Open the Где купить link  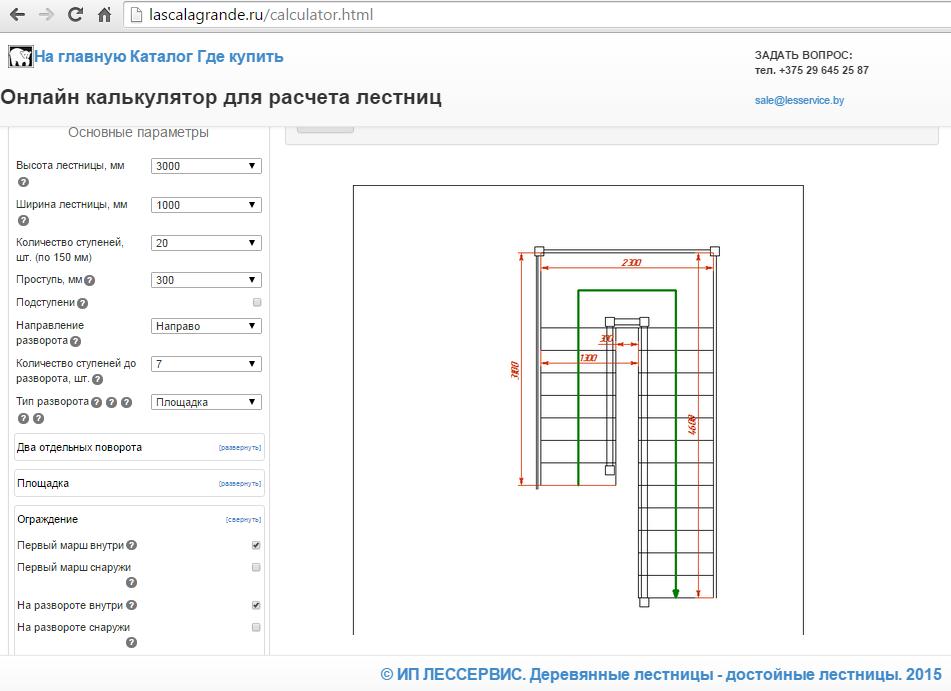(x=240, y=56)
